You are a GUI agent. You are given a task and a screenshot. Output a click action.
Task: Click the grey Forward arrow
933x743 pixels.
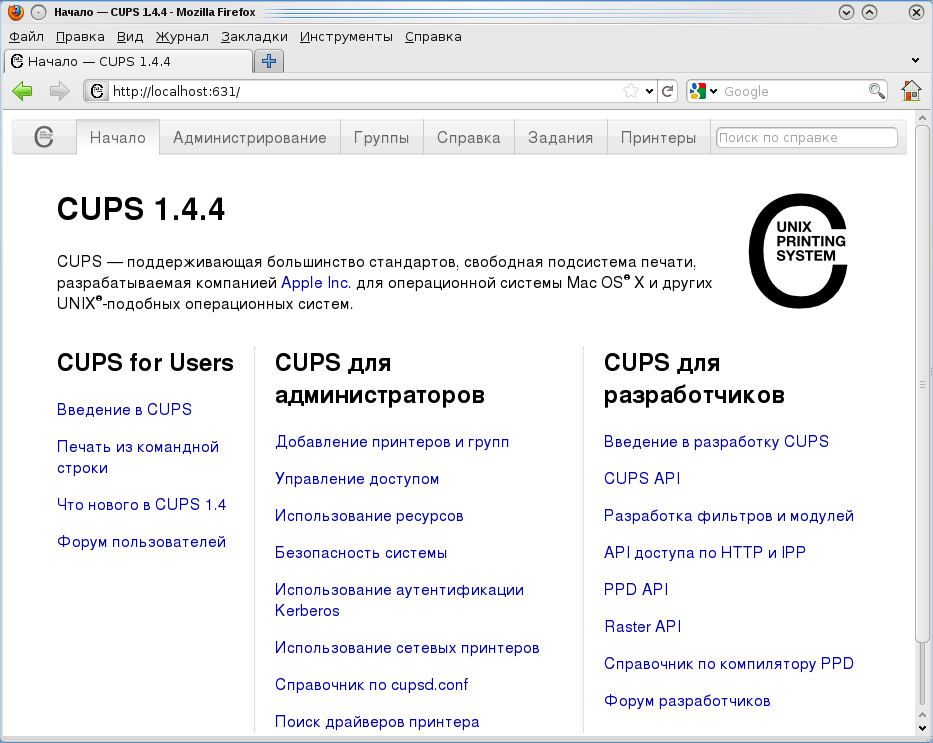59,91
